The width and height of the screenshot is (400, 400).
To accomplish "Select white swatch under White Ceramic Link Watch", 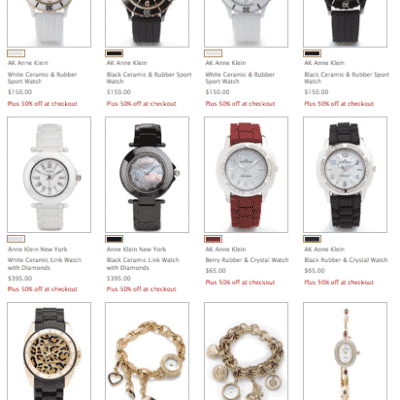I will click(x=16, y=239).
